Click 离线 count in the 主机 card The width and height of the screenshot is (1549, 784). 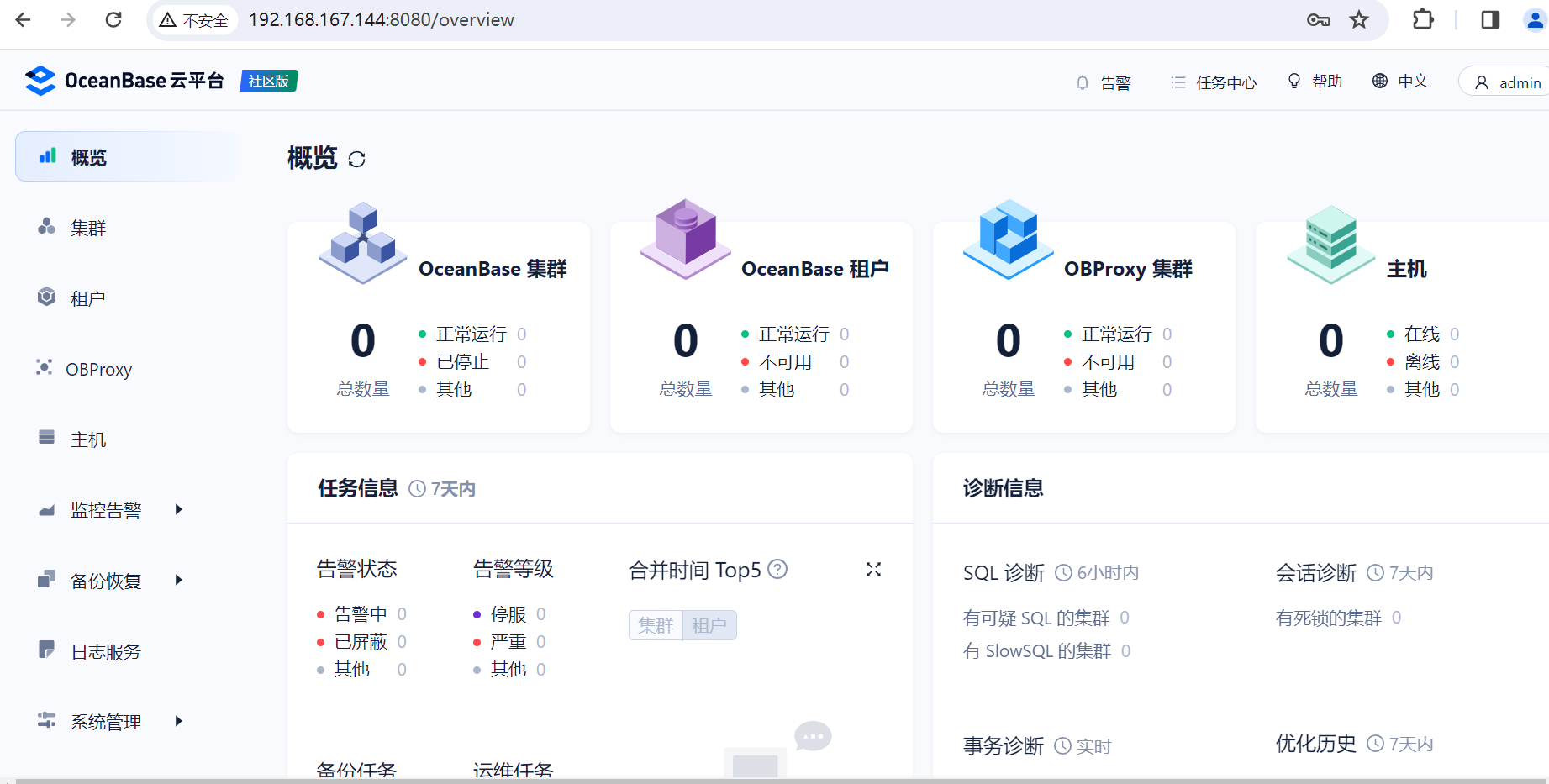coord(1454,362)
